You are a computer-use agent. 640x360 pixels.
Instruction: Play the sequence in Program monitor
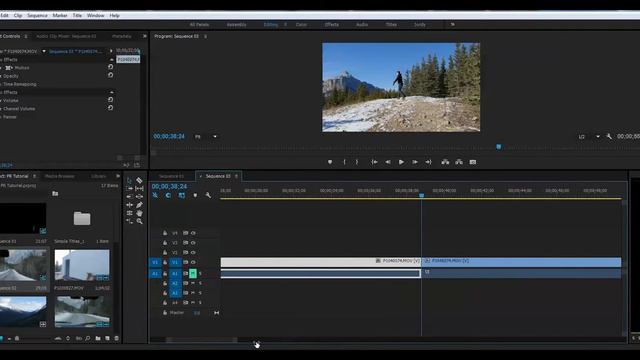pos(401,162)
